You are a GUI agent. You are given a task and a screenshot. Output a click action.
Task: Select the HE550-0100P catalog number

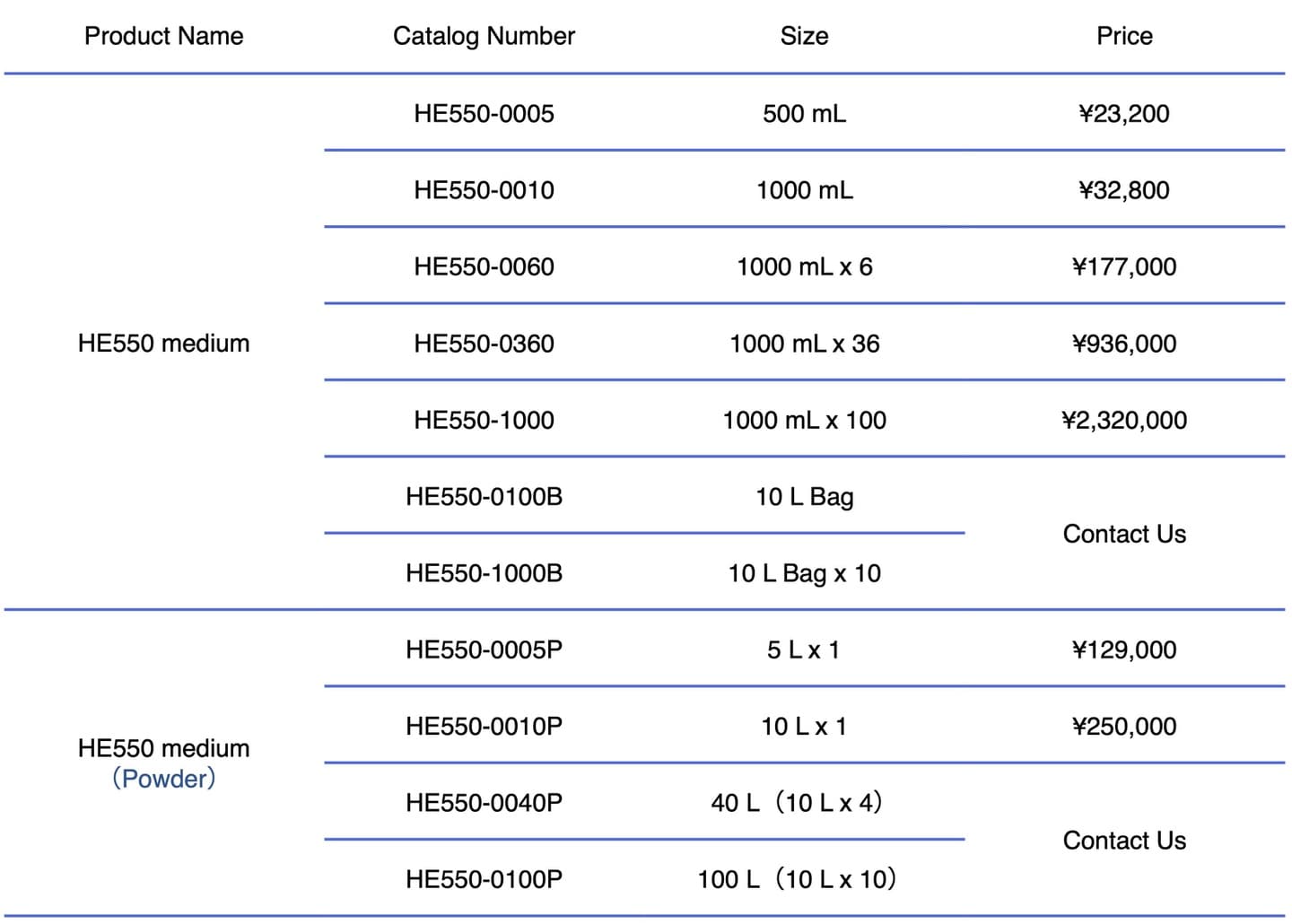point(484,879)
